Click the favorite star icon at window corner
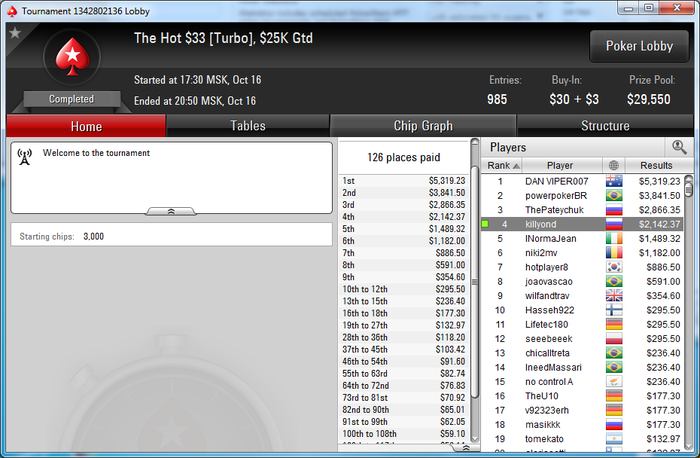This screenshot has height=458, width=700. [15, 33]
